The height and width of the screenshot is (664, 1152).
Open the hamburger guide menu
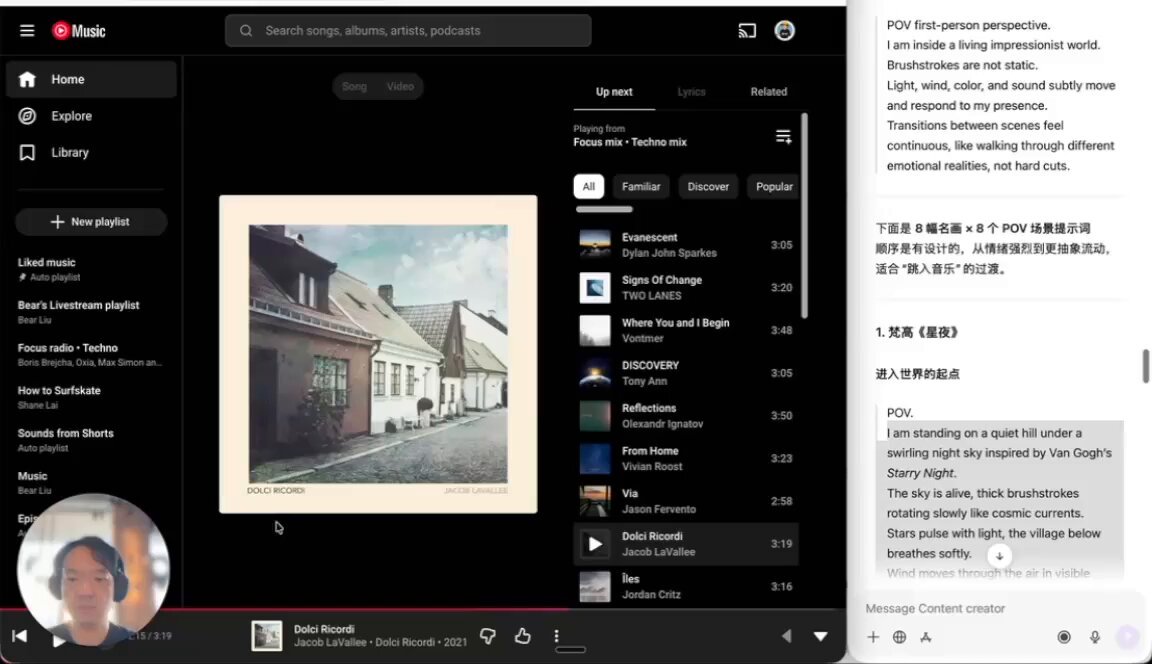point(27,31)
